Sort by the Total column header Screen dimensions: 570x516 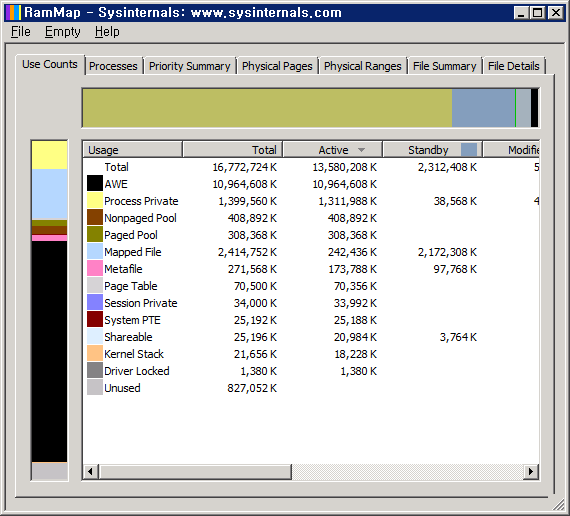point(233,149)
